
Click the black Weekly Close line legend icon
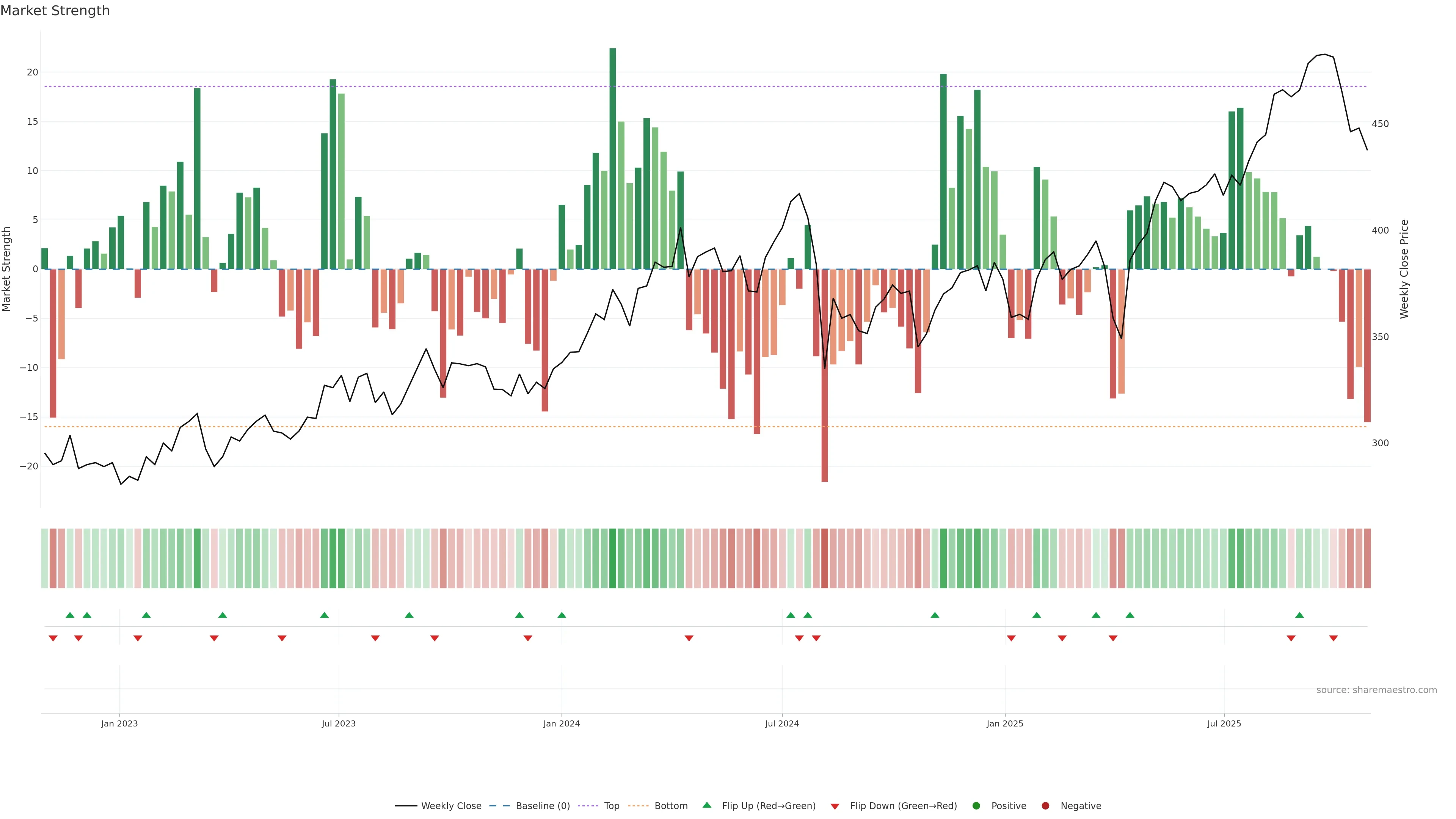[406, 805]
